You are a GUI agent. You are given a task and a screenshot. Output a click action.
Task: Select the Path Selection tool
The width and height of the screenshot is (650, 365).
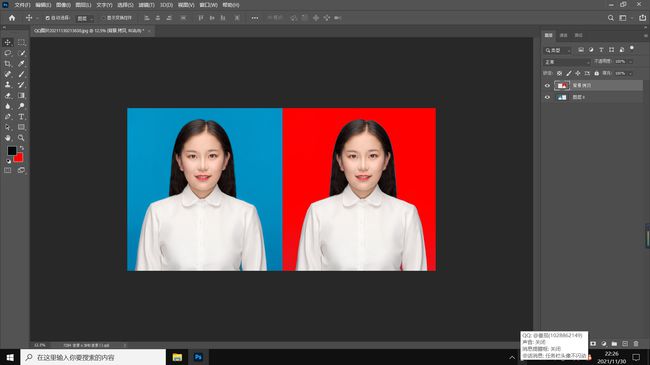(x=7, y=127)
